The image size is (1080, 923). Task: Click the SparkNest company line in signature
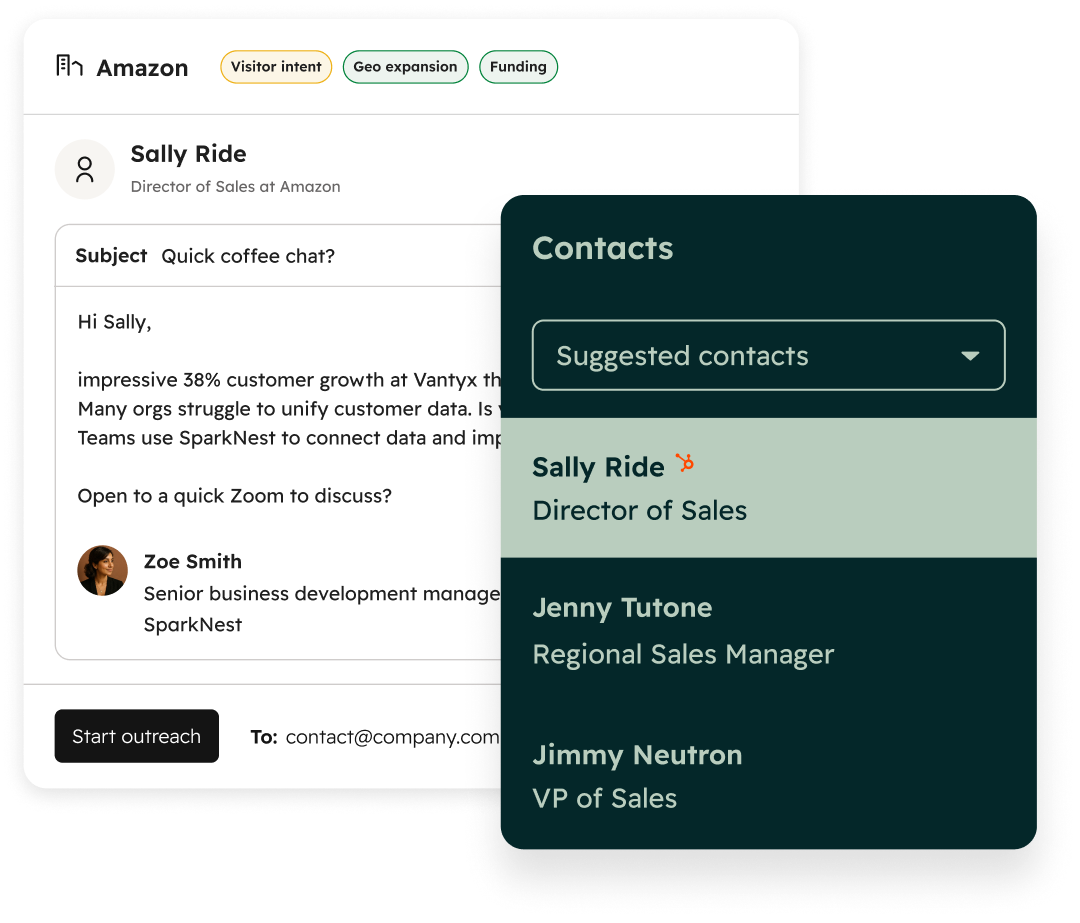pos(193,625)
